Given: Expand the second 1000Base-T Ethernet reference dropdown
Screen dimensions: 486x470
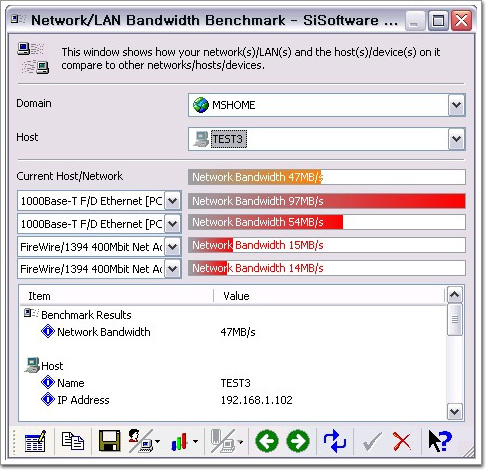Looking at the screenshot, I should pos(173,224).
